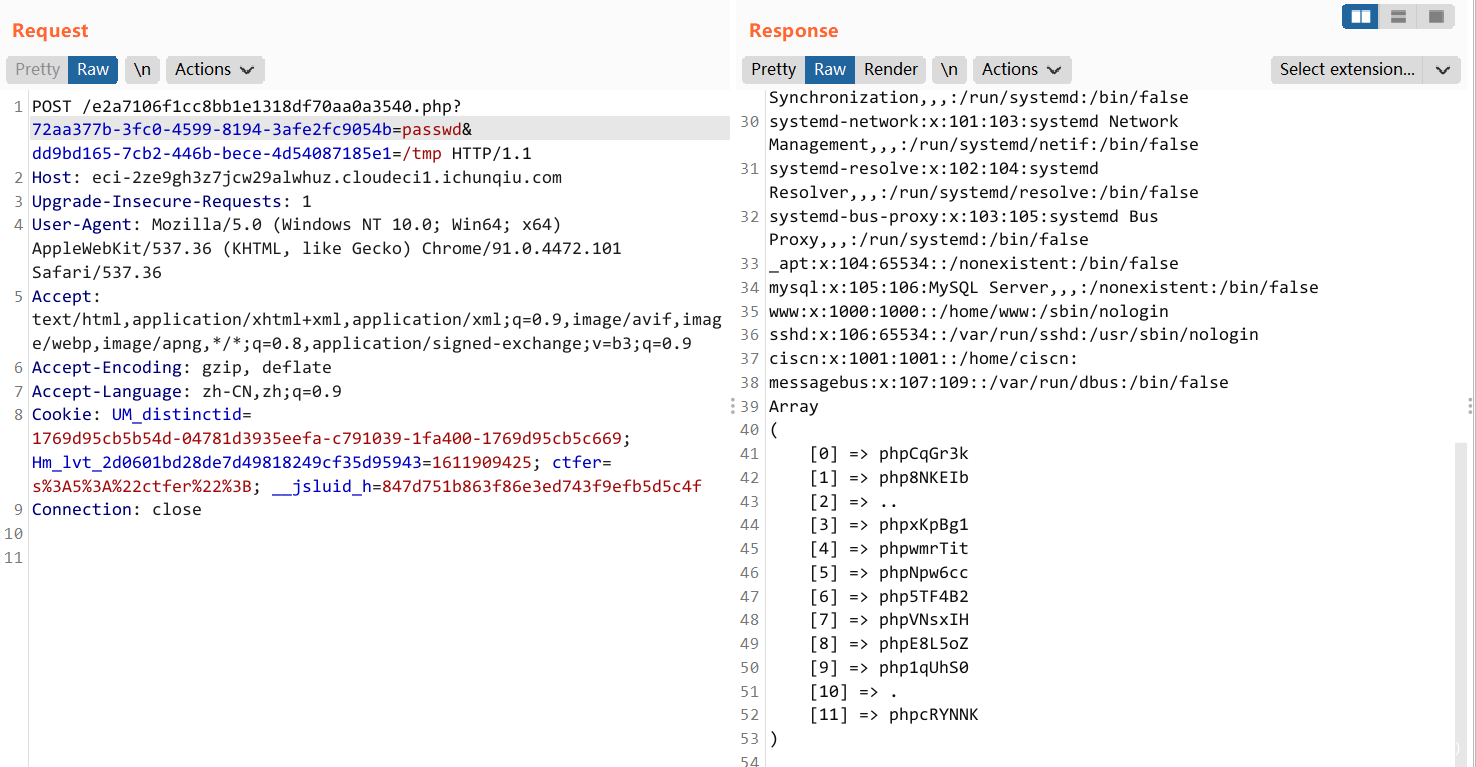The image size is (1476, 767).
Task: Click the __jsluid_h cookie value
Action: tap(542, 486)
